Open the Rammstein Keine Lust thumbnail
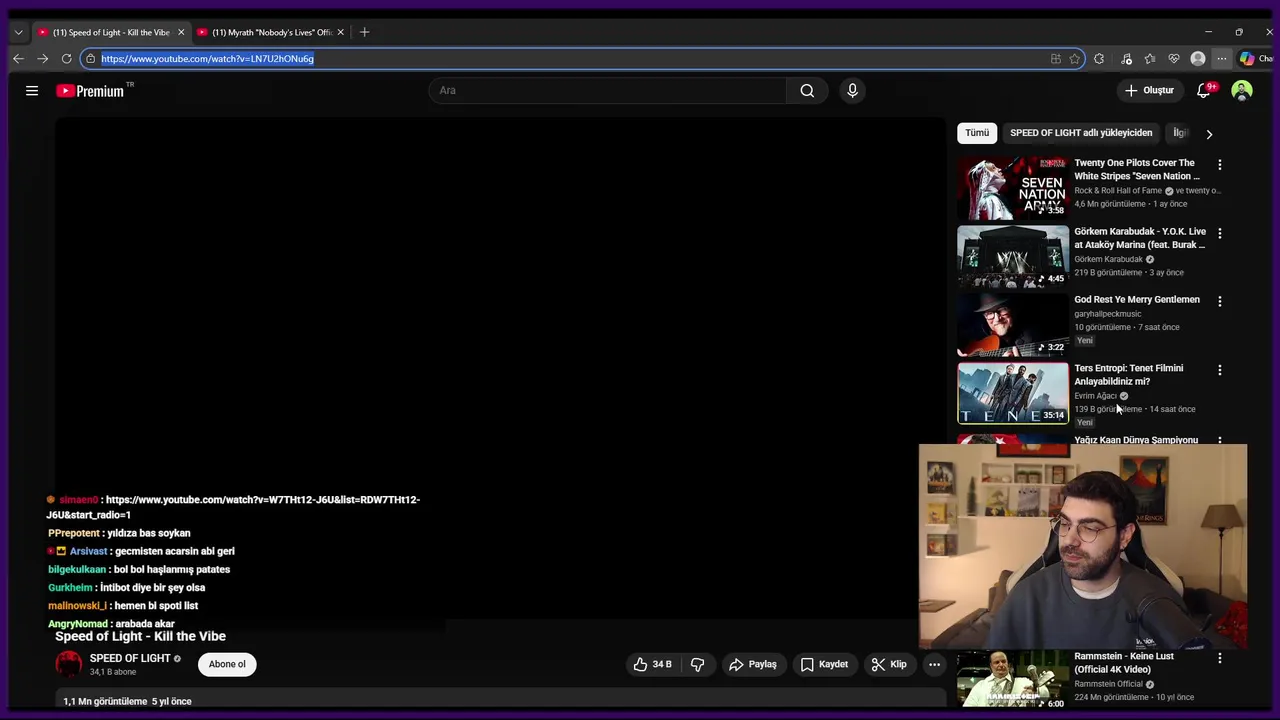This screenshot has width=1280, height=720. point(1013,680)
